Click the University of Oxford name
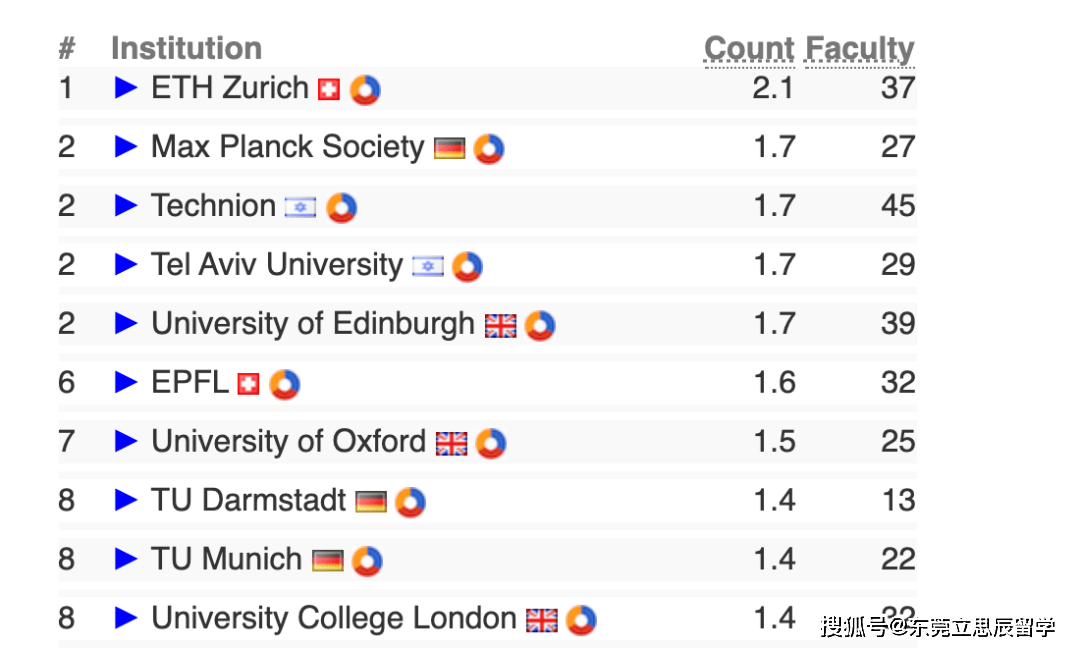Image resolution: width=1080 pixels, height=650 pixels. [288, 441]
